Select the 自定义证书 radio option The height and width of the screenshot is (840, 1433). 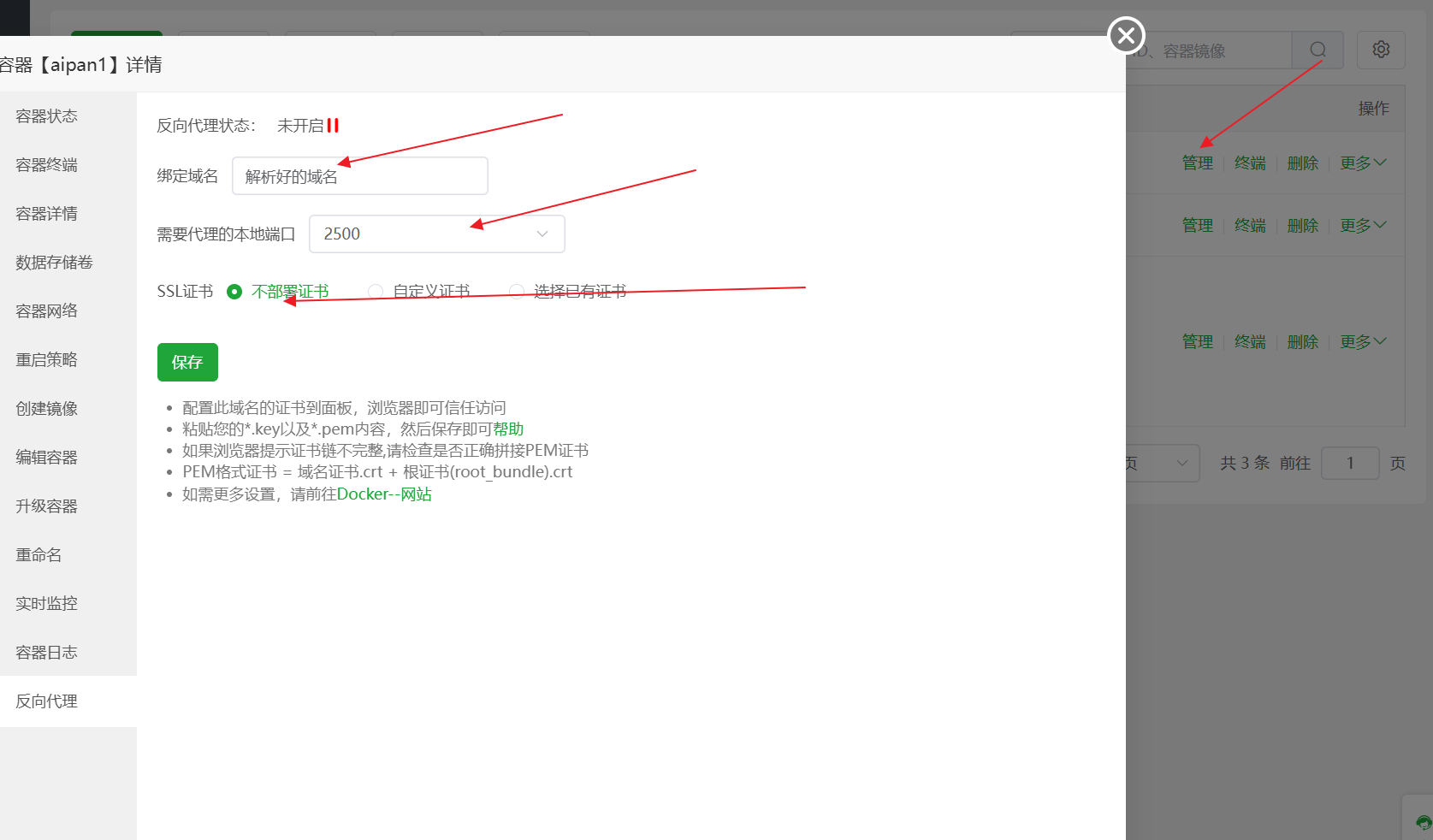coord(375,292)
